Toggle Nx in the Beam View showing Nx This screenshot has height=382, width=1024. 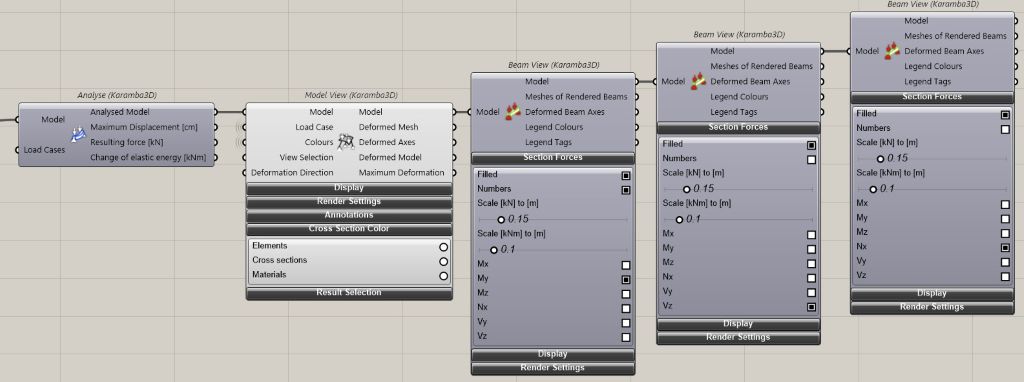[1005, 247]
